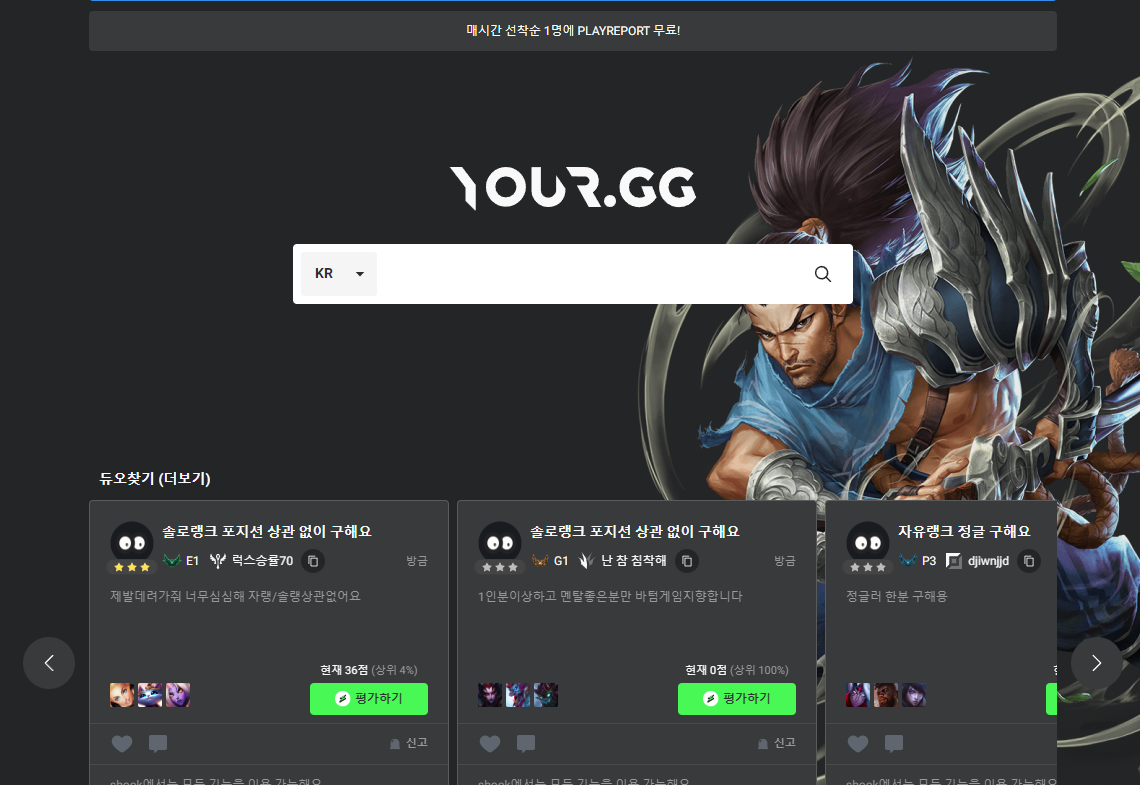The width and height of the screenshot is (1140, 785).
Task: Click the PLAYREPORT free banner
Action: [x=573, y=31]
